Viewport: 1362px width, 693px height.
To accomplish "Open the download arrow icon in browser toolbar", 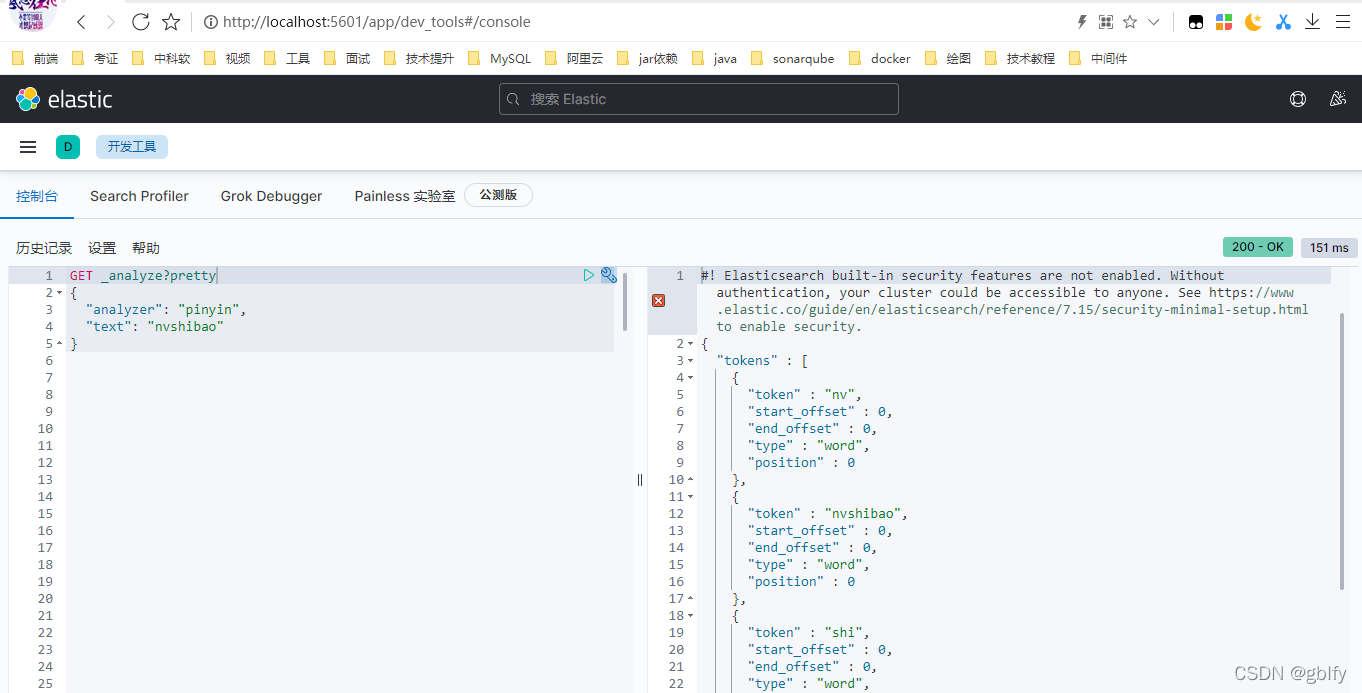I will click(1313, 21).
